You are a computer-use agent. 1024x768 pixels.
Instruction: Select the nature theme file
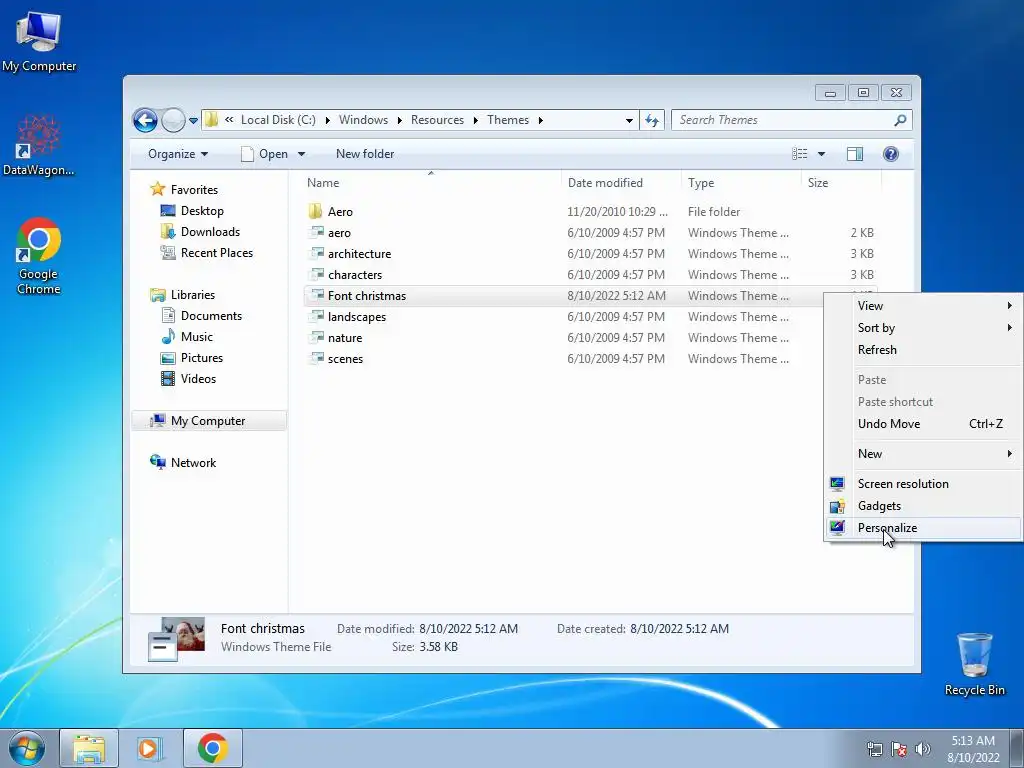pos(345,338)
